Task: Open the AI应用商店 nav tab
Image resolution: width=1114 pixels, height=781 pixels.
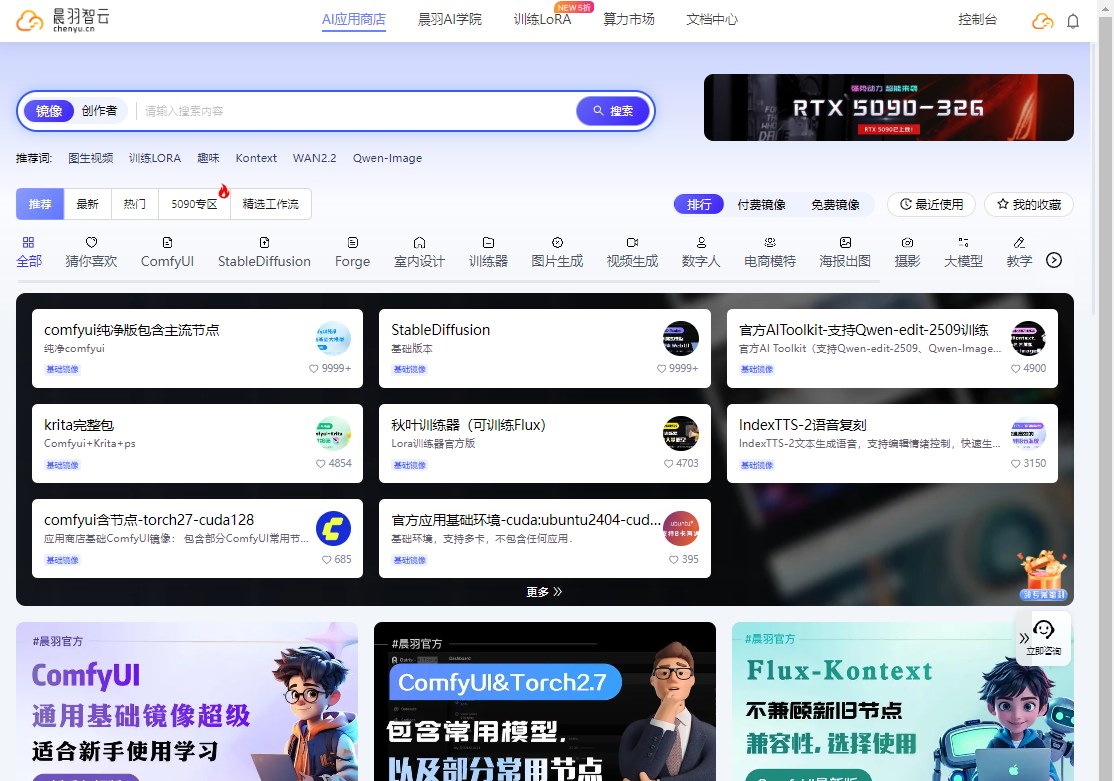Action: pos(354,20)
